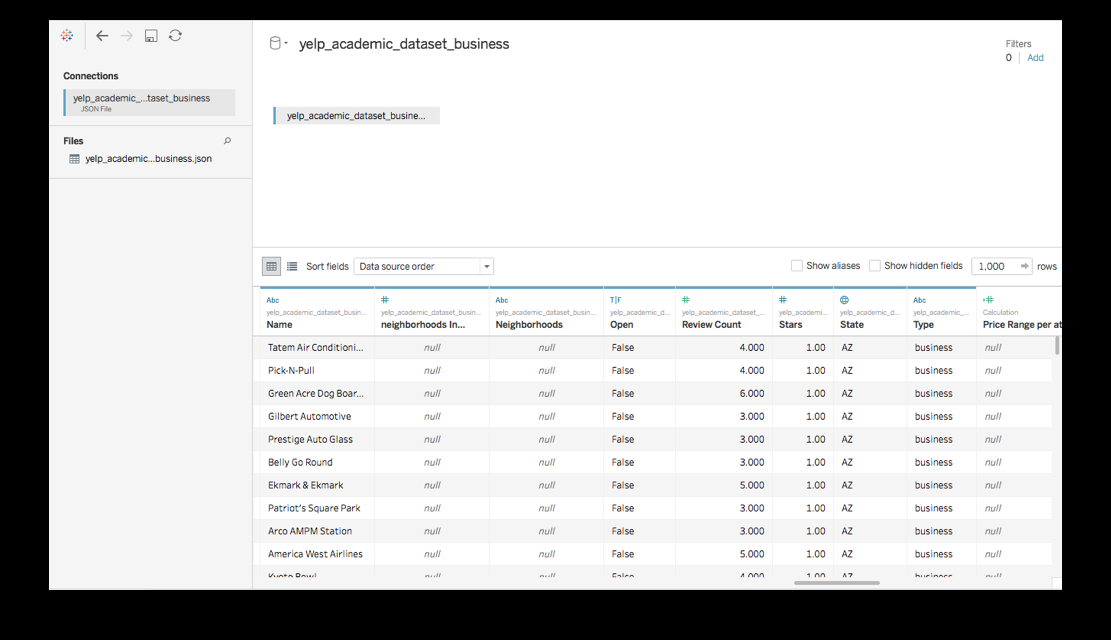Click the Patriot's Square Park cell
This screenshot has height=640, width=1111.
point(315,508)
